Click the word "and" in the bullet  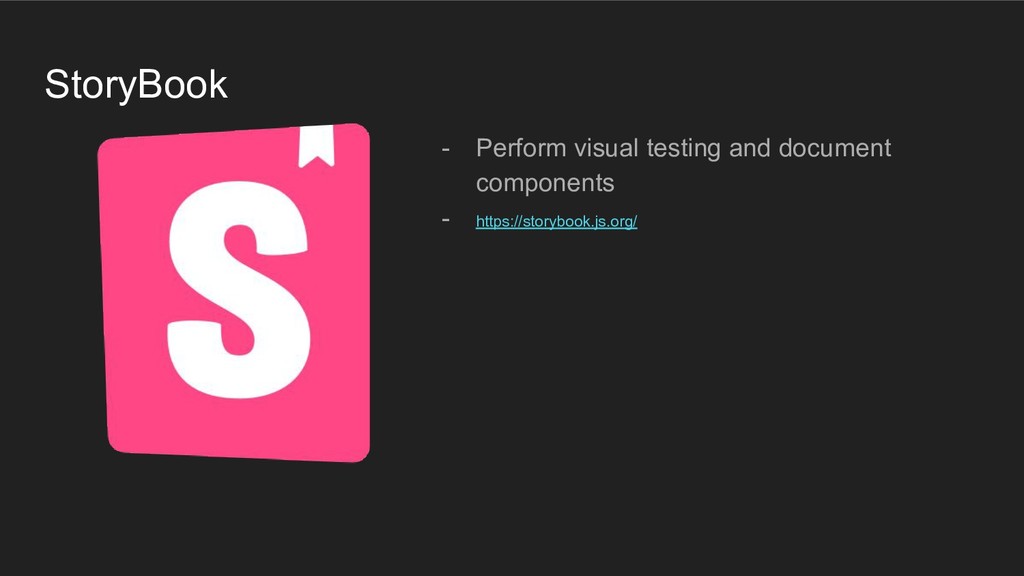[749, 149]
